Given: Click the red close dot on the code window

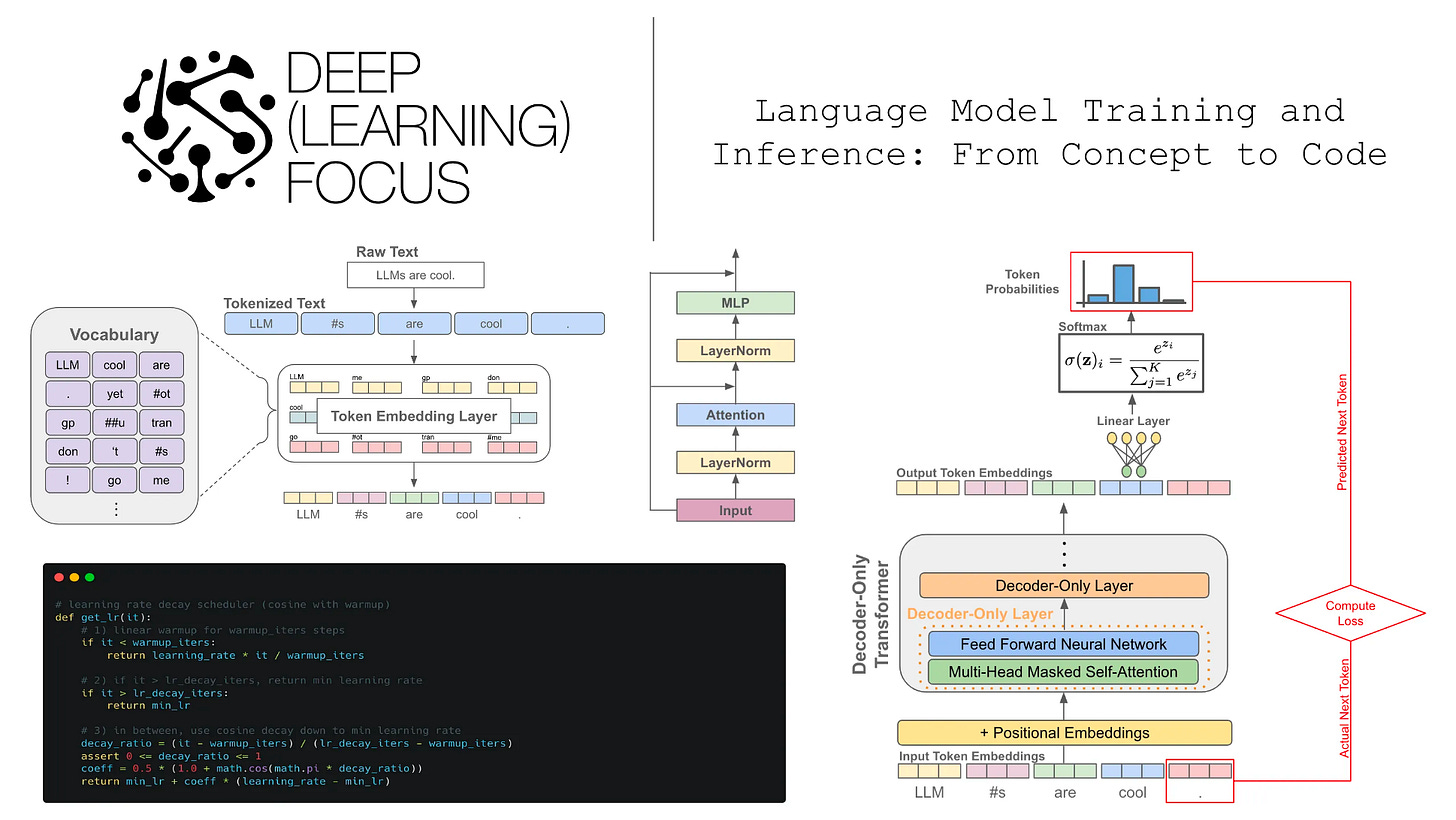Looking at the screenshot, I should tap(59, 577).
